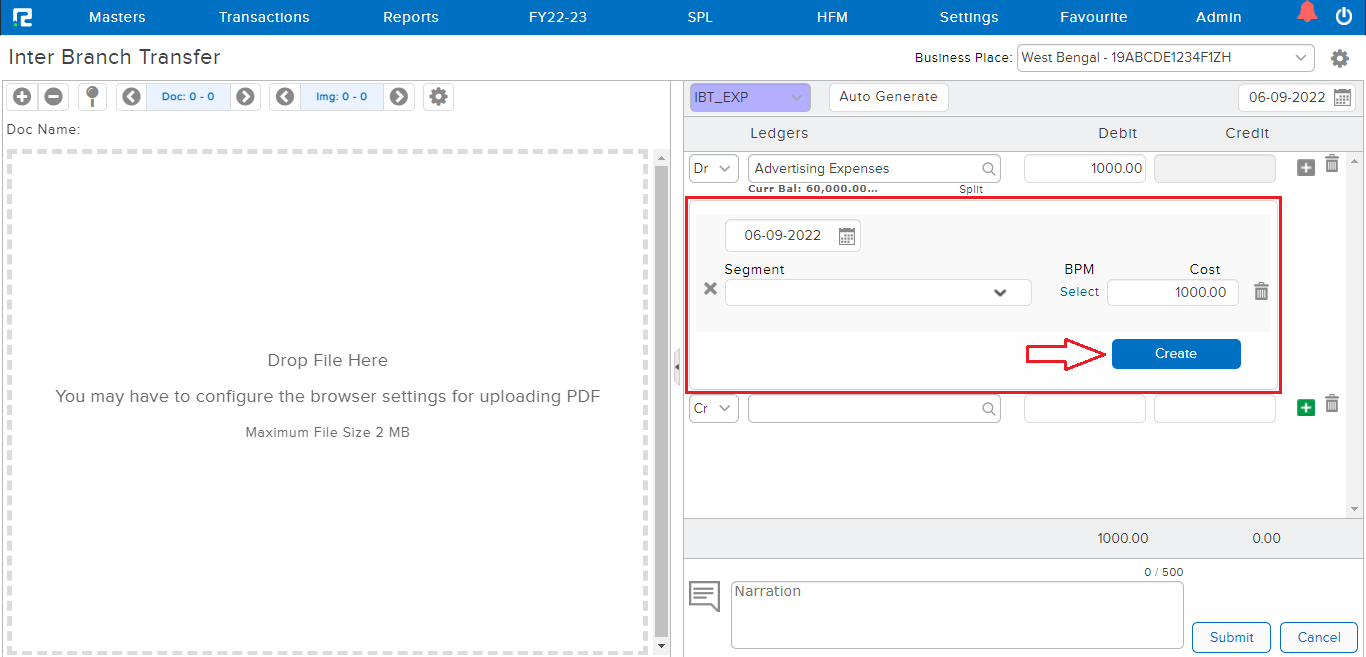Open document viewer settings gear
This screenshot has width=1366, height=657.
[438, 97]
